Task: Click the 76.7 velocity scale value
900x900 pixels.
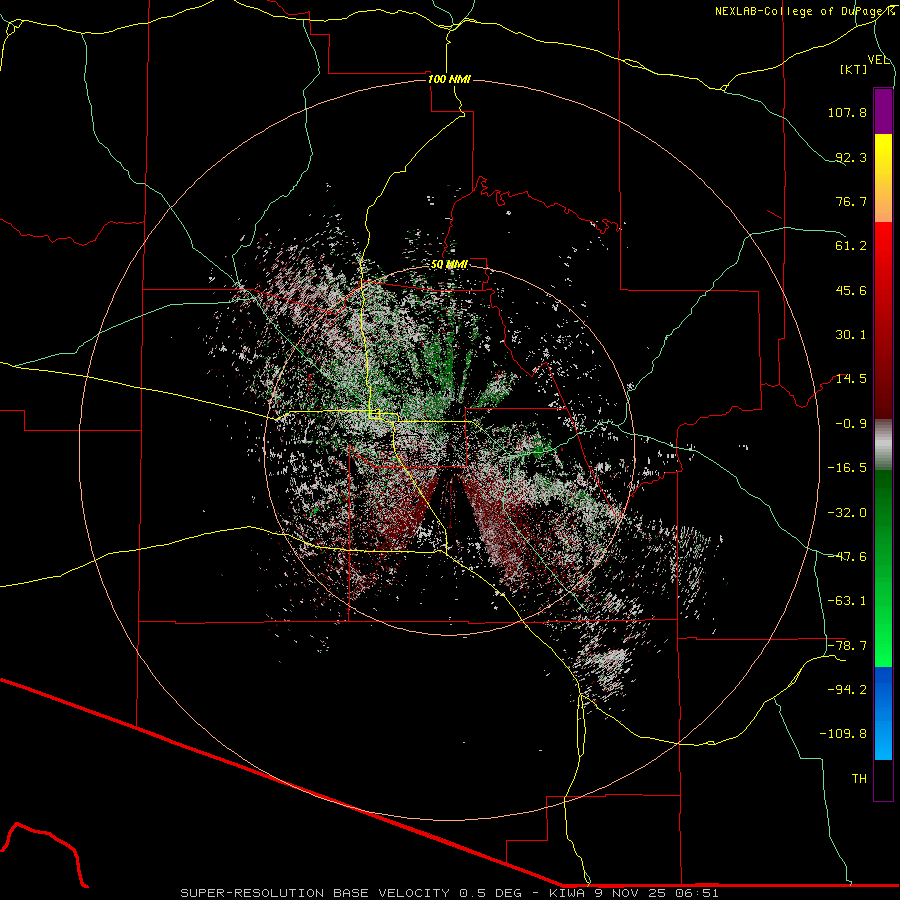Action: (851, 201)
